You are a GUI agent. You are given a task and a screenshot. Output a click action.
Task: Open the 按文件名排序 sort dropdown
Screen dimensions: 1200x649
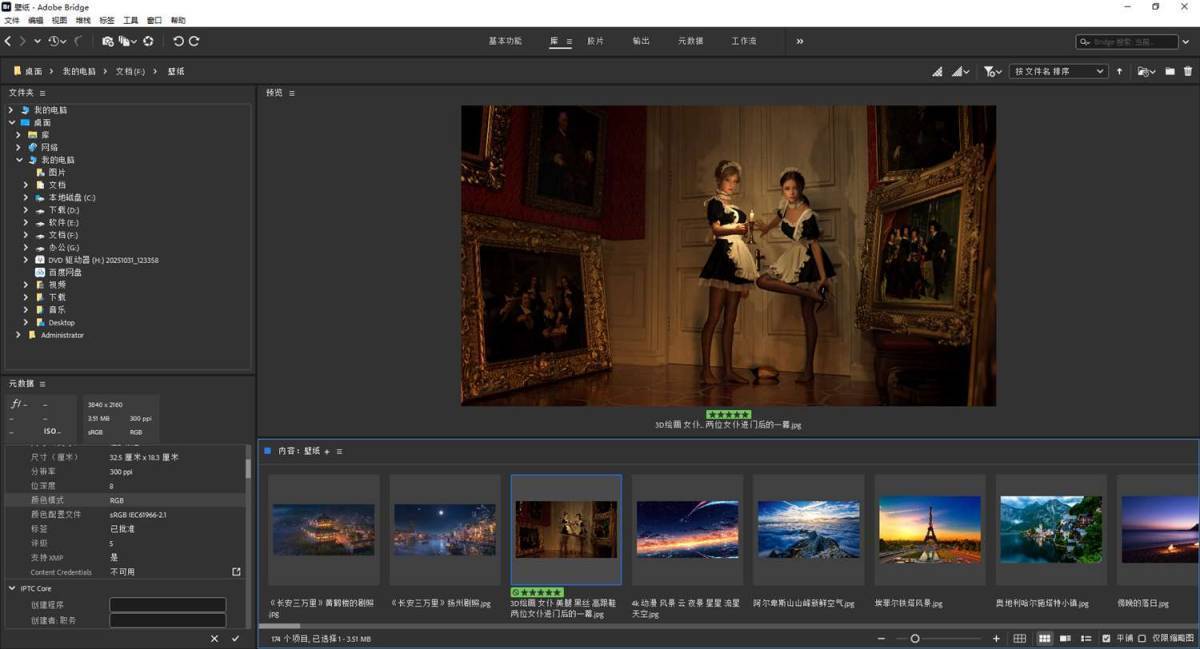point(1058,71)
